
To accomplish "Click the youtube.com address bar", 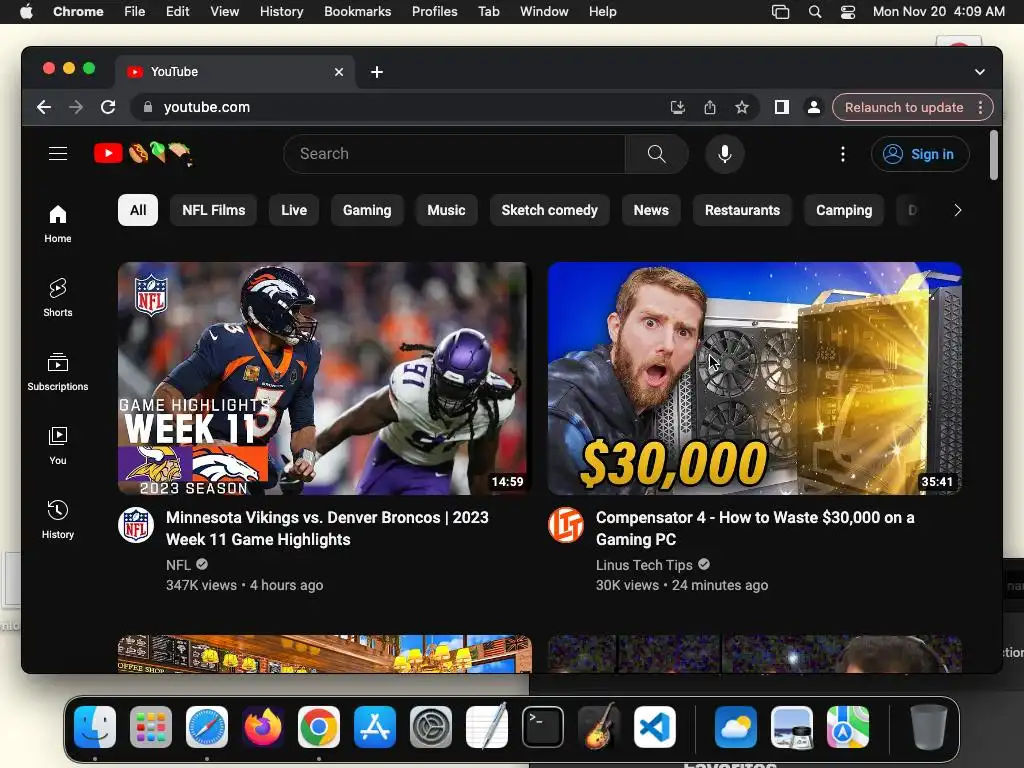I will [405, 107].
